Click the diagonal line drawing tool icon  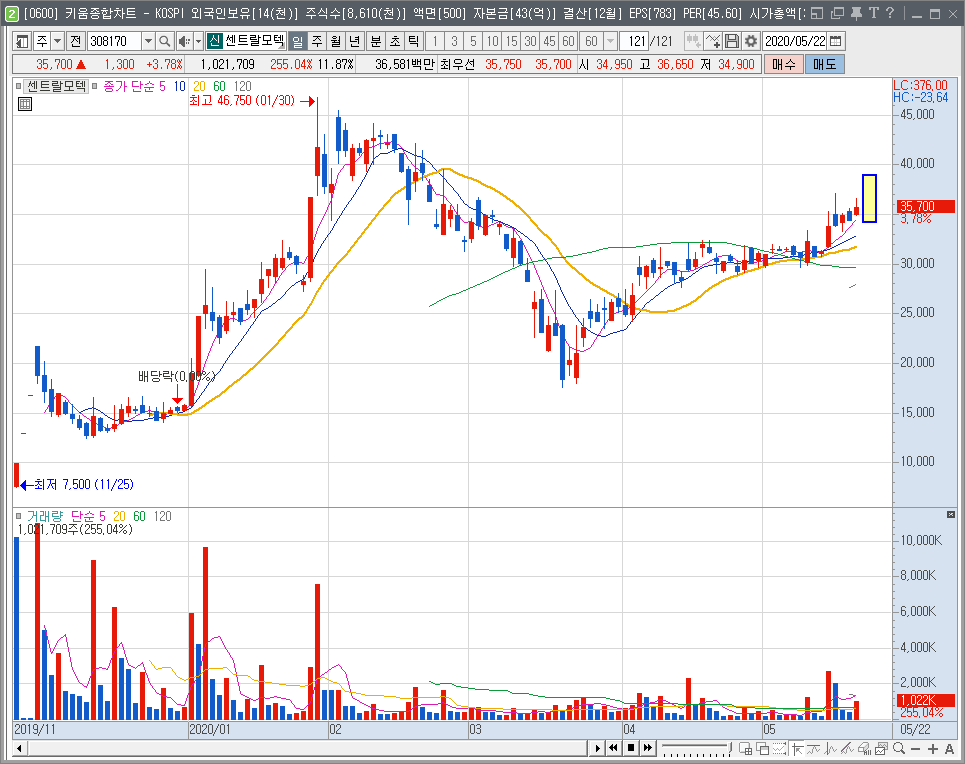click(x=847, y=749)
